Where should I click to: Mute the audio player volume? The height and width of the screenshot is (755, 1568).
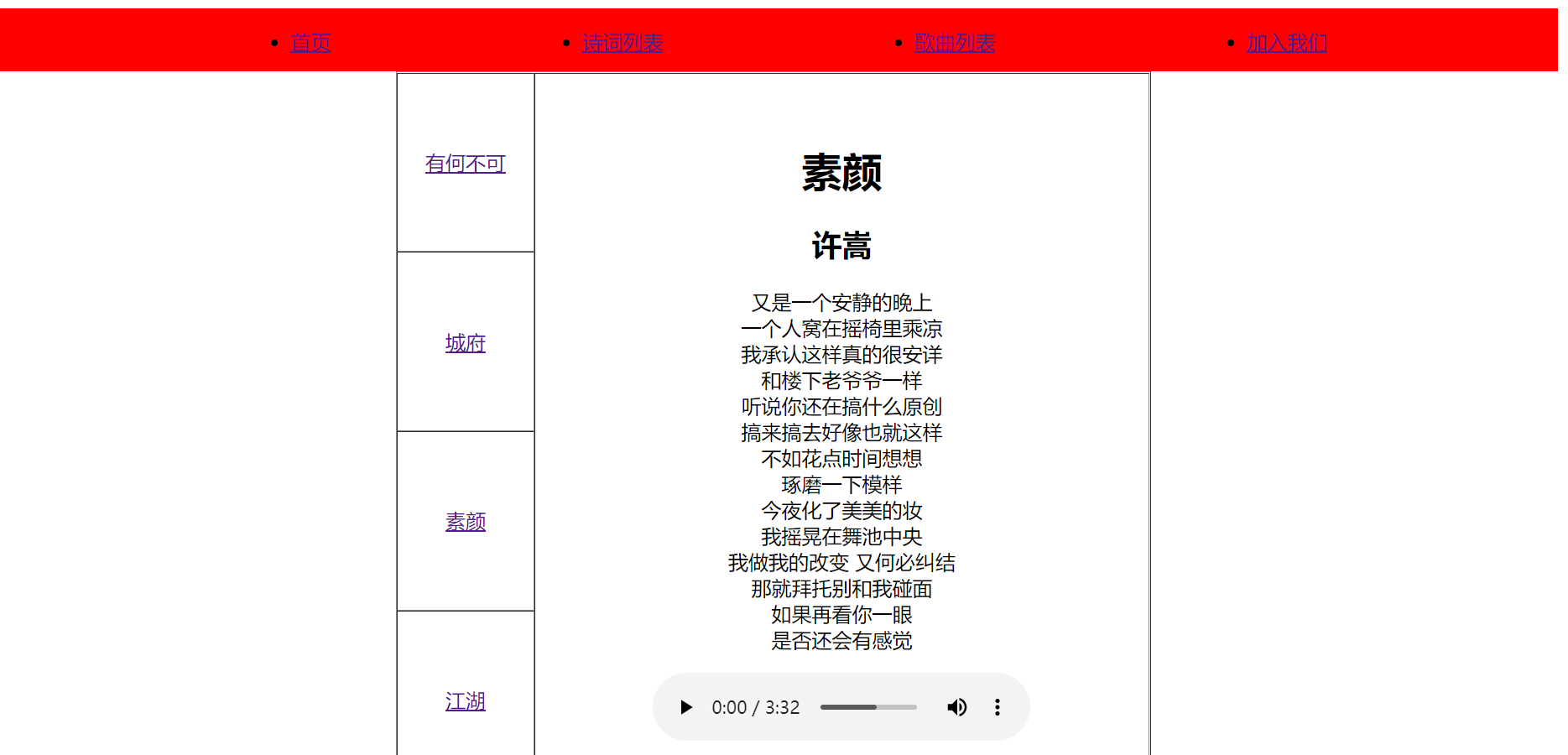(957, 707)
